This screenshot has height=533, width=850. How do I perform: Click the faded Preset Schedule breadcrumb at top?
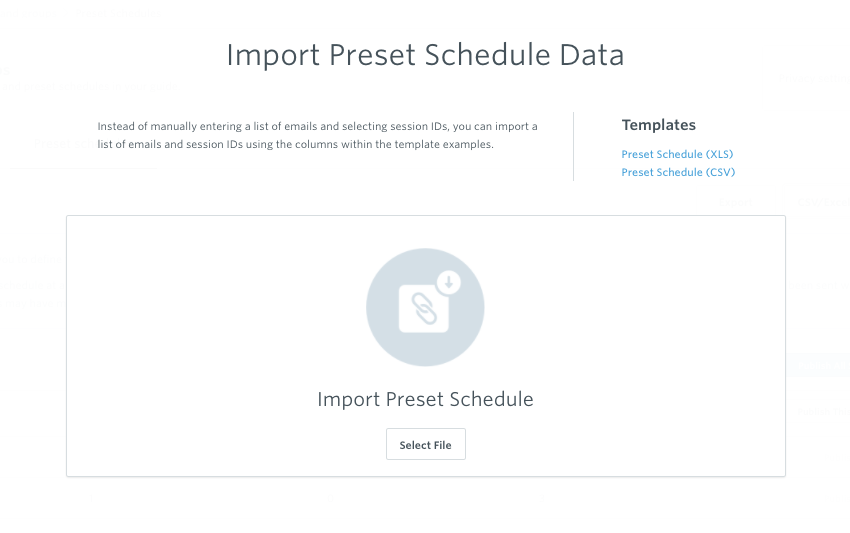click(x=118, y=12)
